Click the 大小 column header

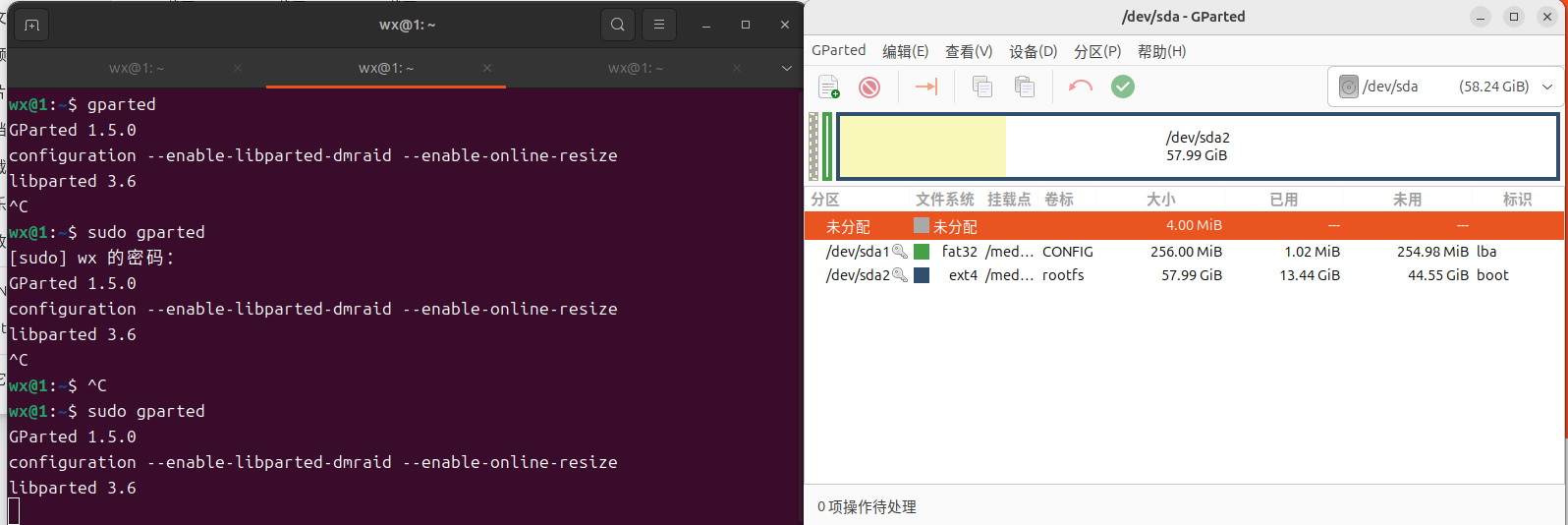pyautogui.click(x=1160, y=200)
